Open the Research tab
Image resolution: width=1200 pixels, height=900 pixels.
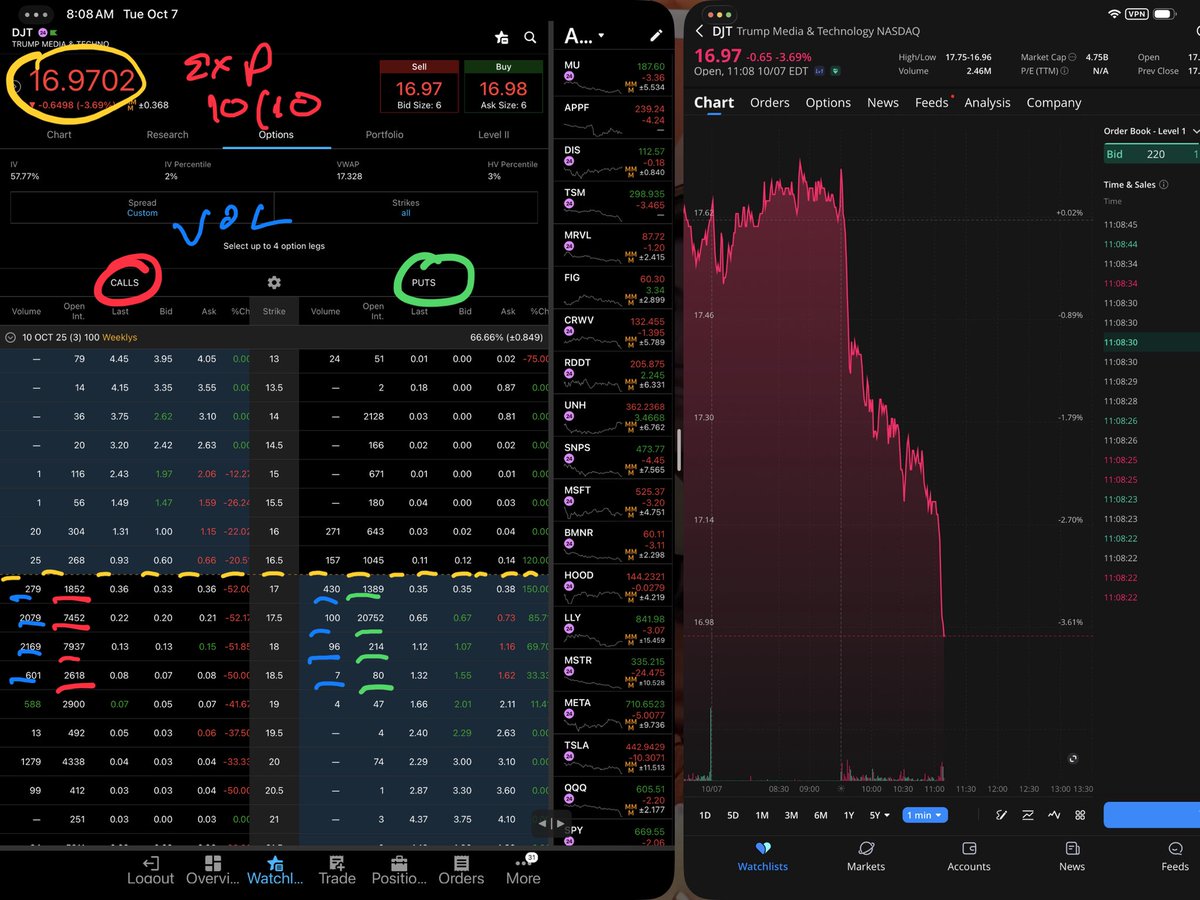[167, 134]
